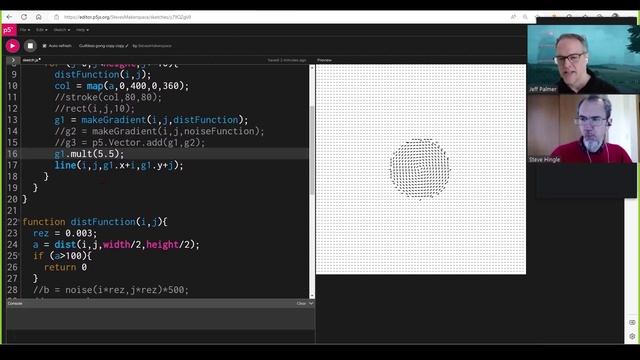This screenshot has height=360, width=640.
Task: Click the '//b = noise(i*rez,j*rez)*500;' line
Action: click(x=111, y=290)
